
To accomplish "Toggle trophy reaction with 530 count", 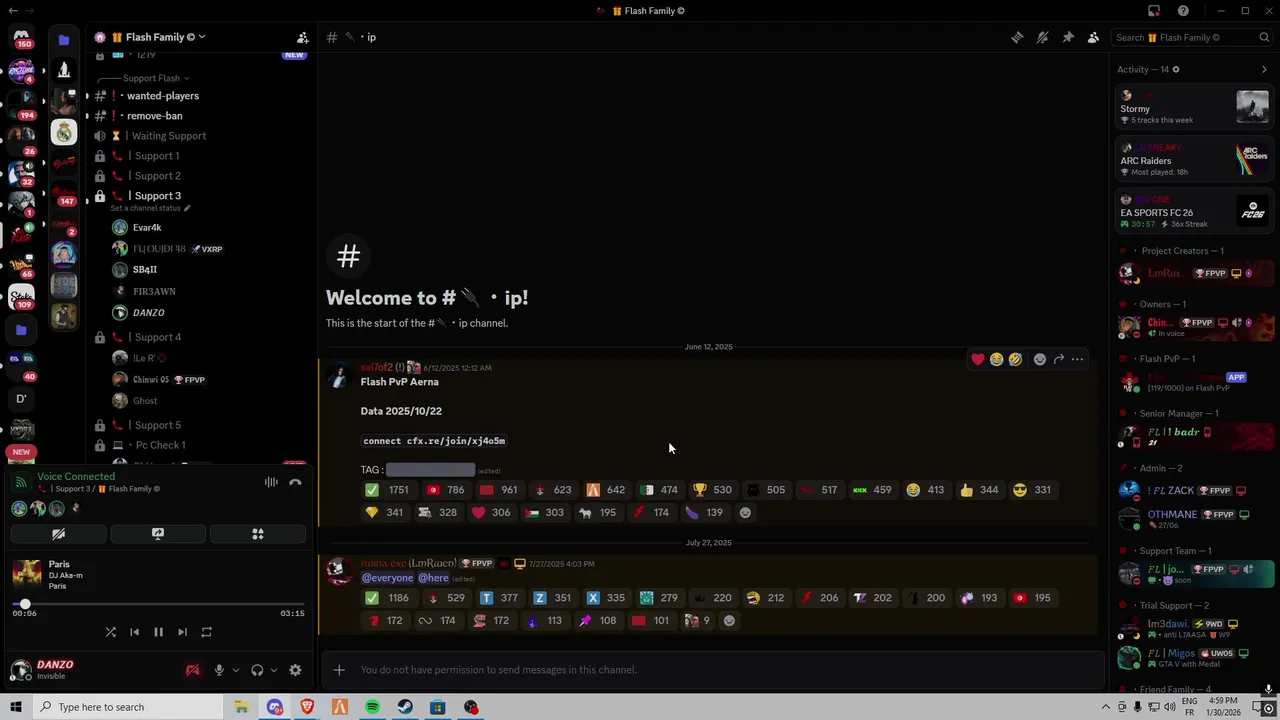I will [712, 490].
